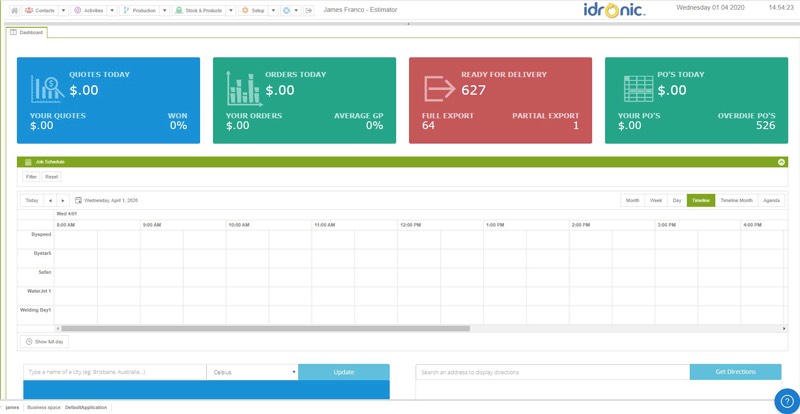Open the Celsius temperature unit dropdown
Screen dimensions: 800x414
pos(252,372)
